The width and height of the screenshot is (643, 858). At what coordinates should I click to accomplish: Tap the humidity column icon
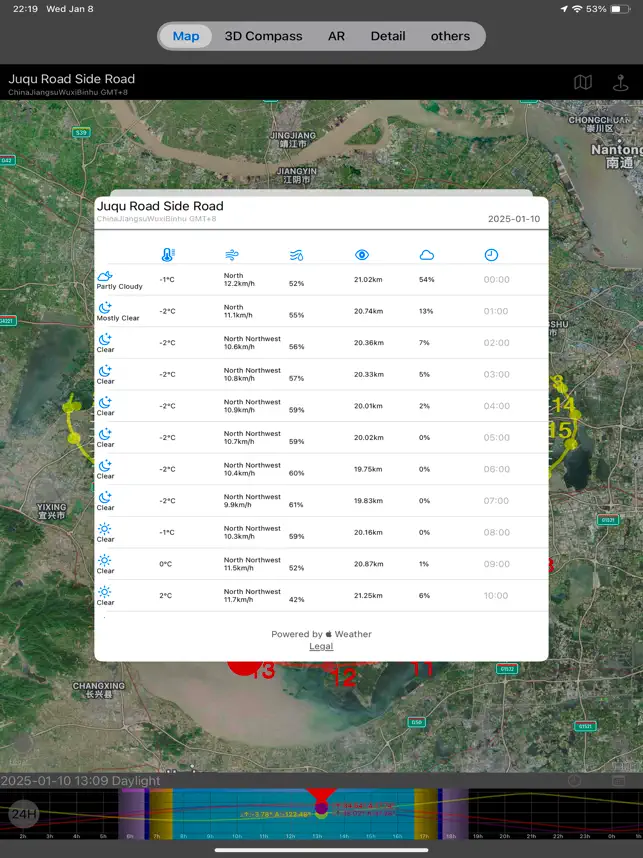click(x=297, y=255)
